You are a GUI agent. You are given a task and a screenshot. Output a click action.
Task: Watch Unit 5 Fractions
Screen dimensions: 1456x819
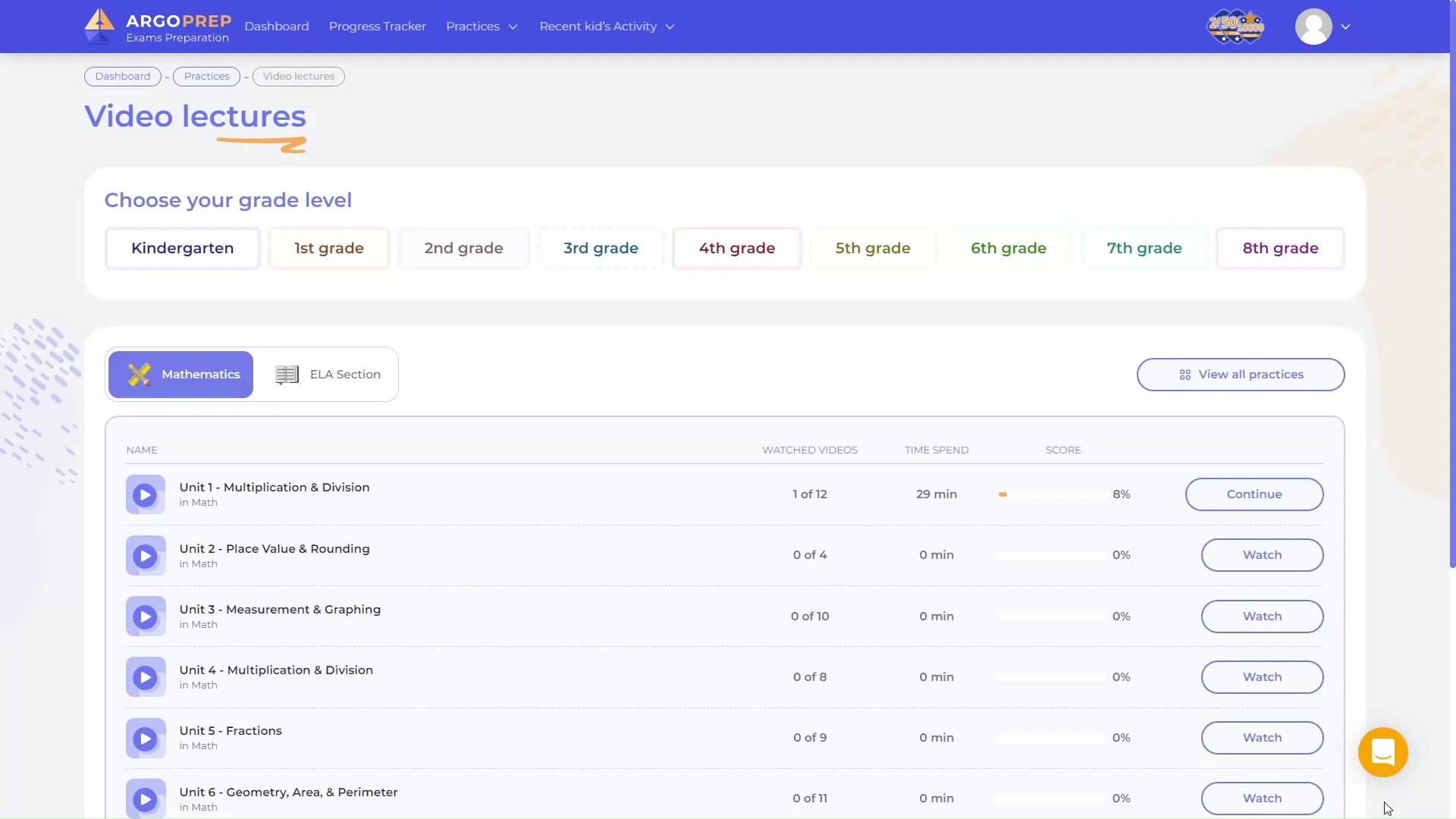[1263, 738]
